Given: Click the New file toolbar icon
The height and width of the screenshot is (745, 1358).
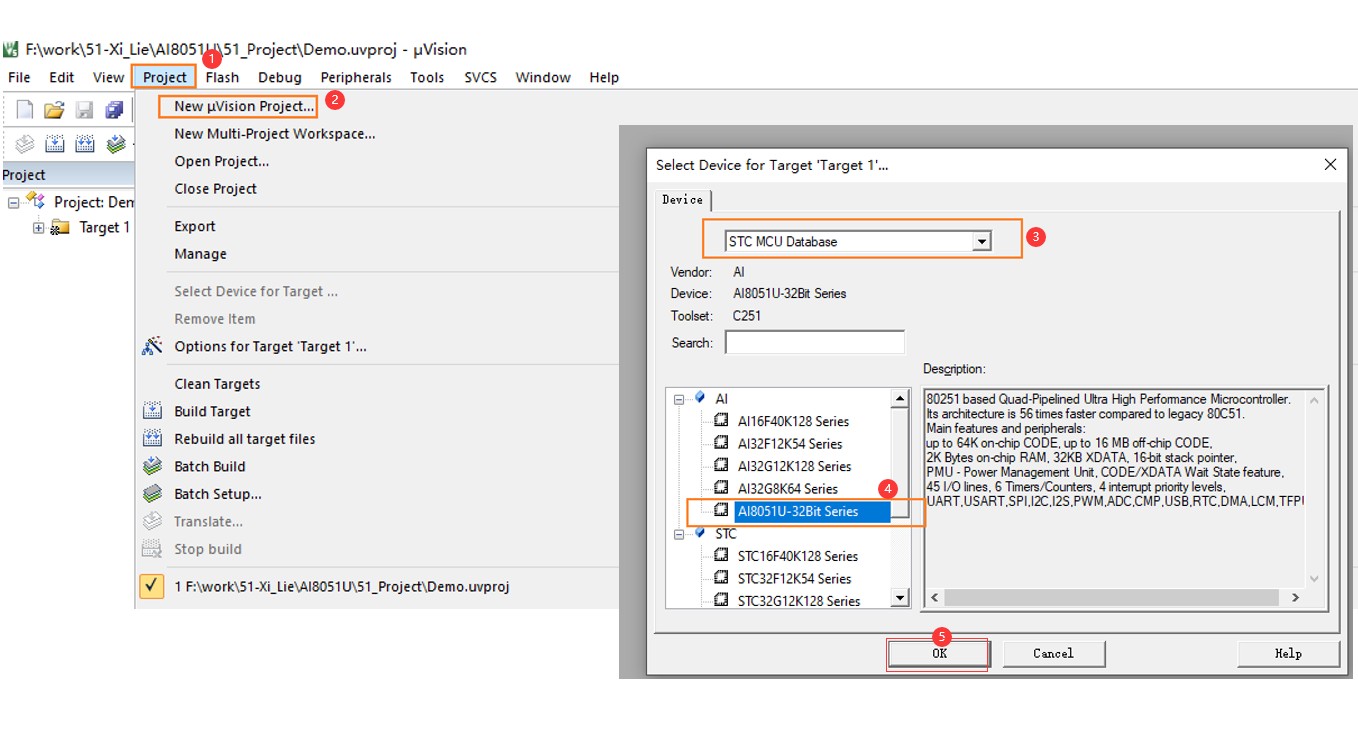Looking at the screenshot, I should pyautogui.click(x=25, y=109).
